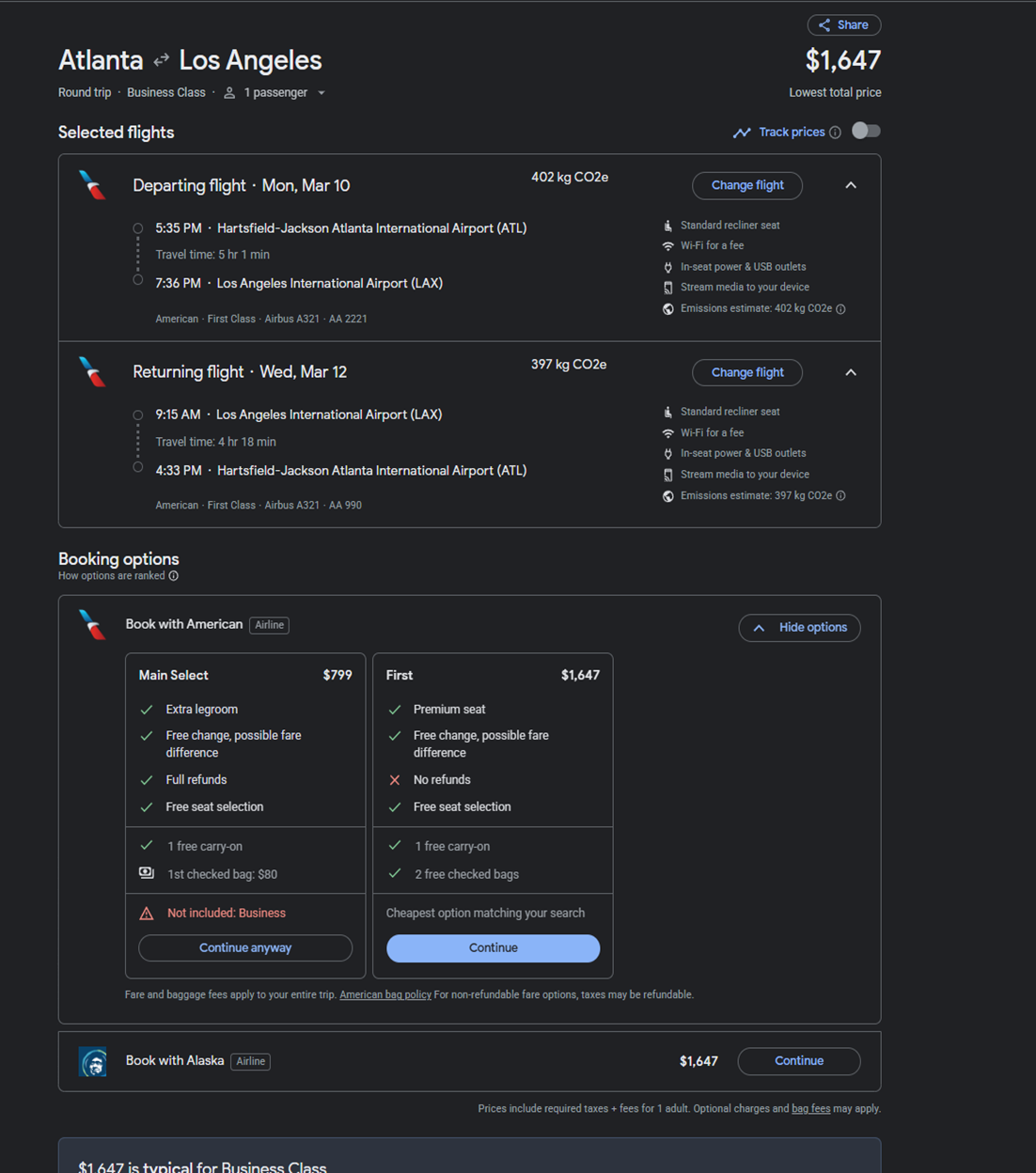Click returning flight power outlet icon
The height and width of the screenshot is (1173, 1036).
tap(668, 454)
